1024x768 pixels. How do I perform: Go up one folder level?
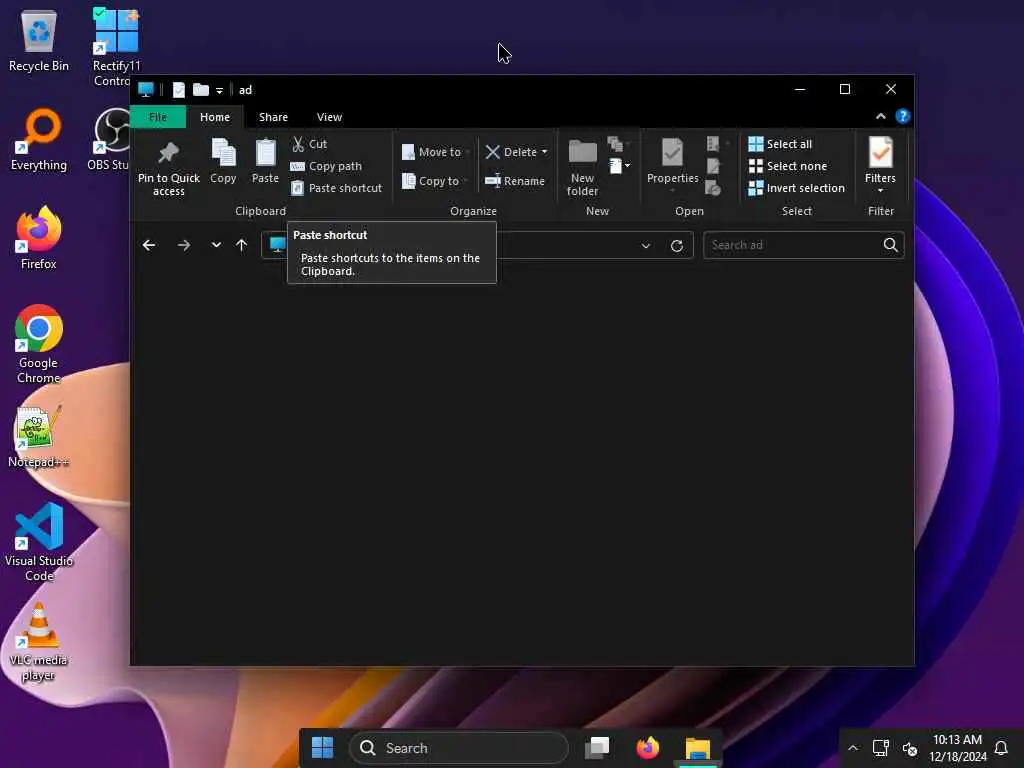[x=242, y=245]
